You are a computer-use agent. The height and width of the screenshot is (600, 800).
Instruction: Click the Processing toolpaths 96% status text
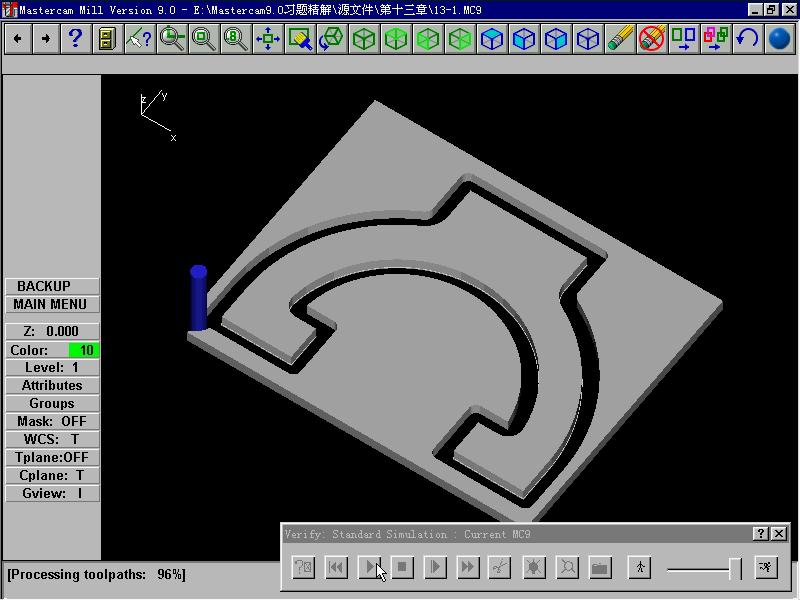(x=96, y=574)
